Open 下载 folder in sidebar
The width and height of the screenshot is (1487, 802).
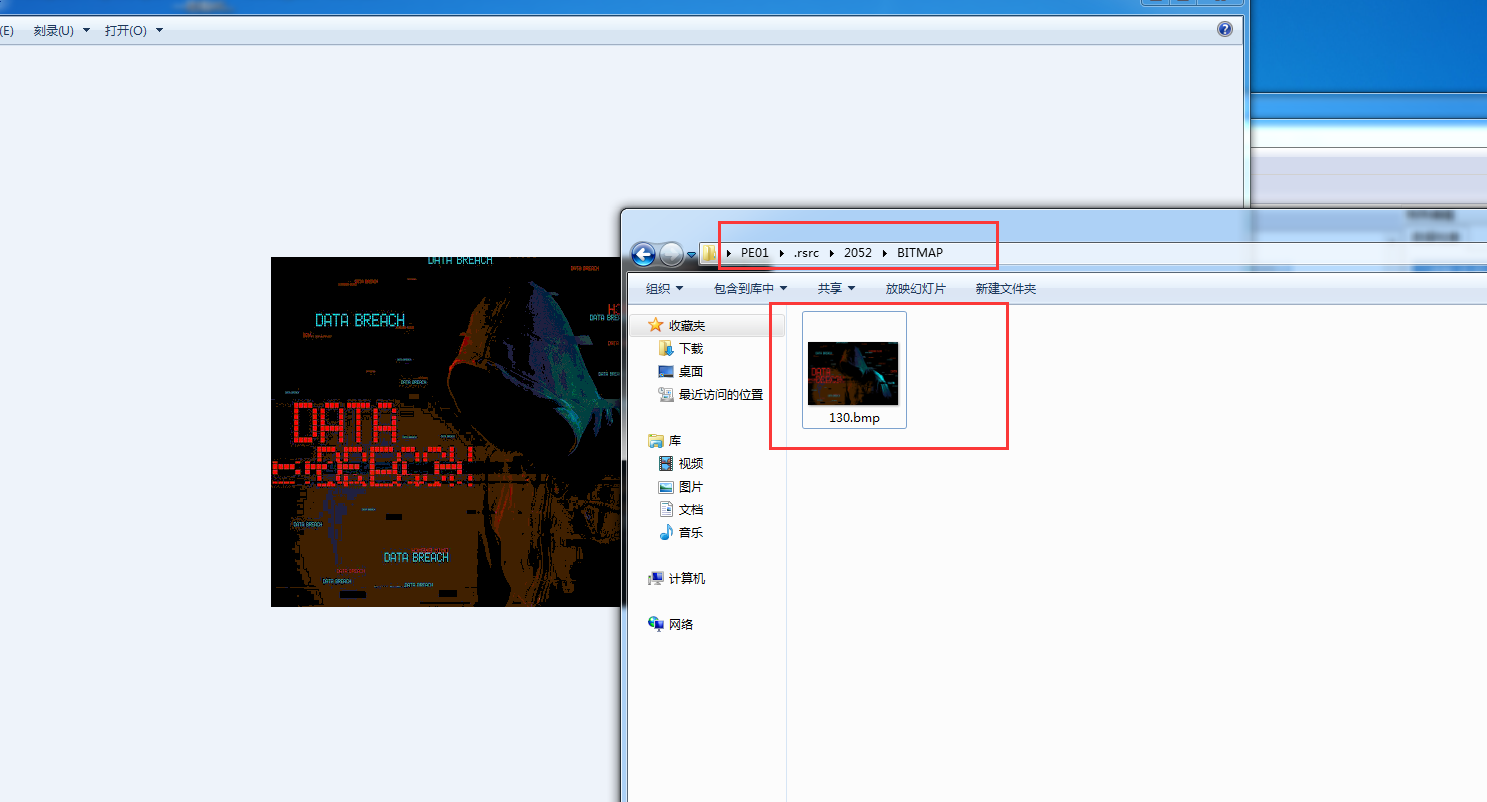click(x=690, y=348)
